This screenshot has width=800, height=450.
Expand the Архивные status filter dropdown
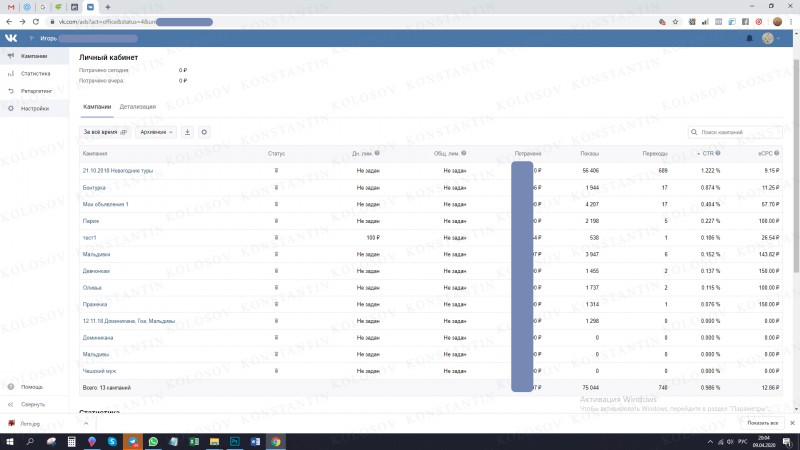pyautogui.click(x=157, y=132)
